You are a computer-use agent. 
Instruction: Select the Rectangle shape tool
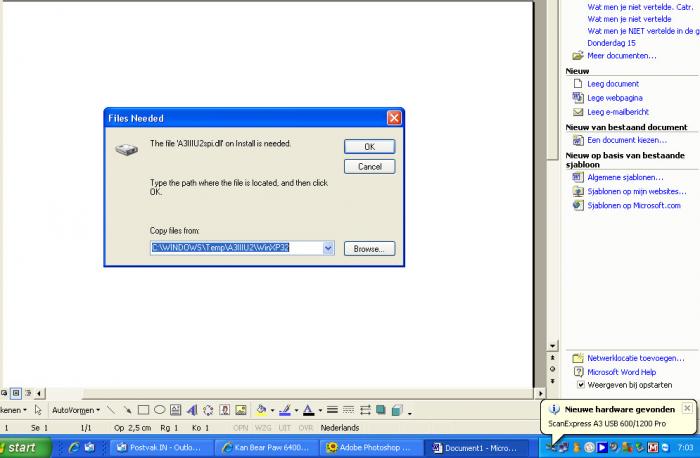(143, 410)
